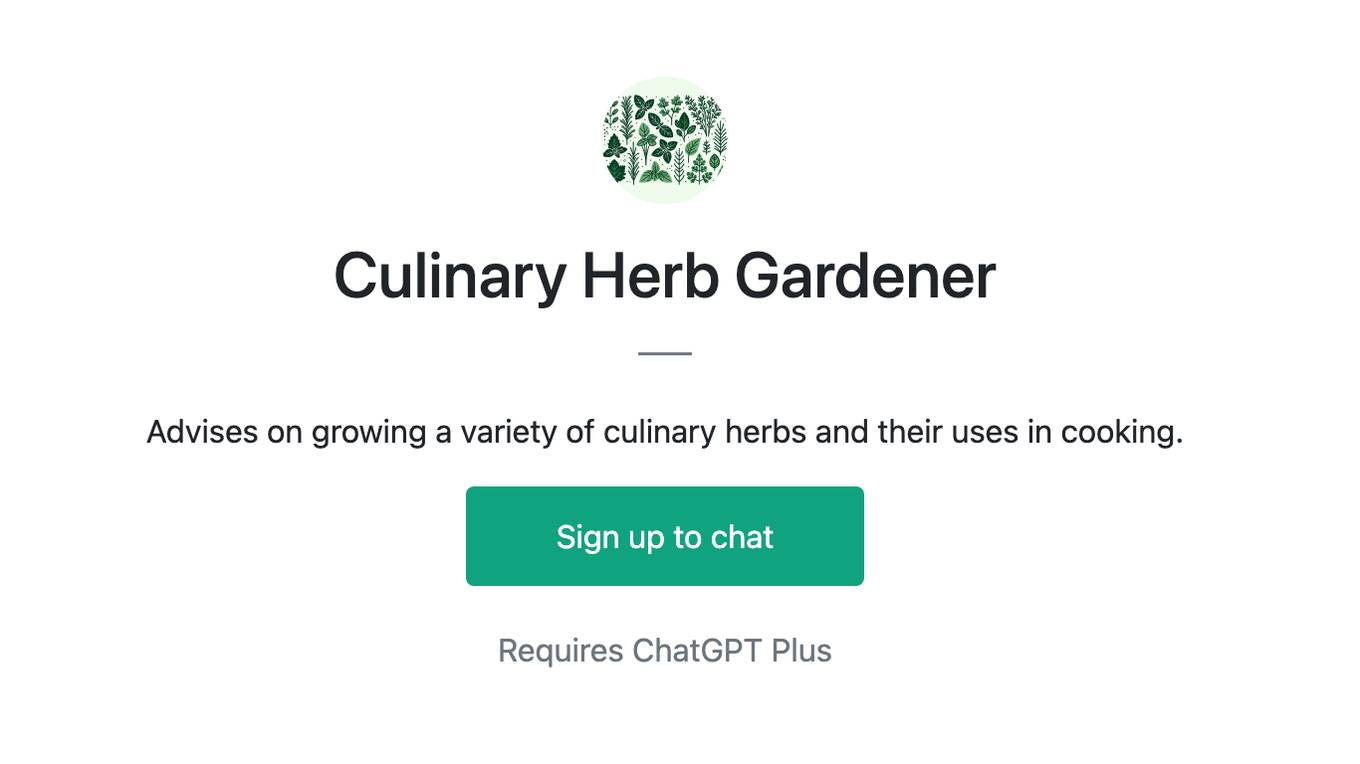The image size is (1360, 764).
Task: Click the word 'Culinary' in the heading
Action: [x=450, y=278]
